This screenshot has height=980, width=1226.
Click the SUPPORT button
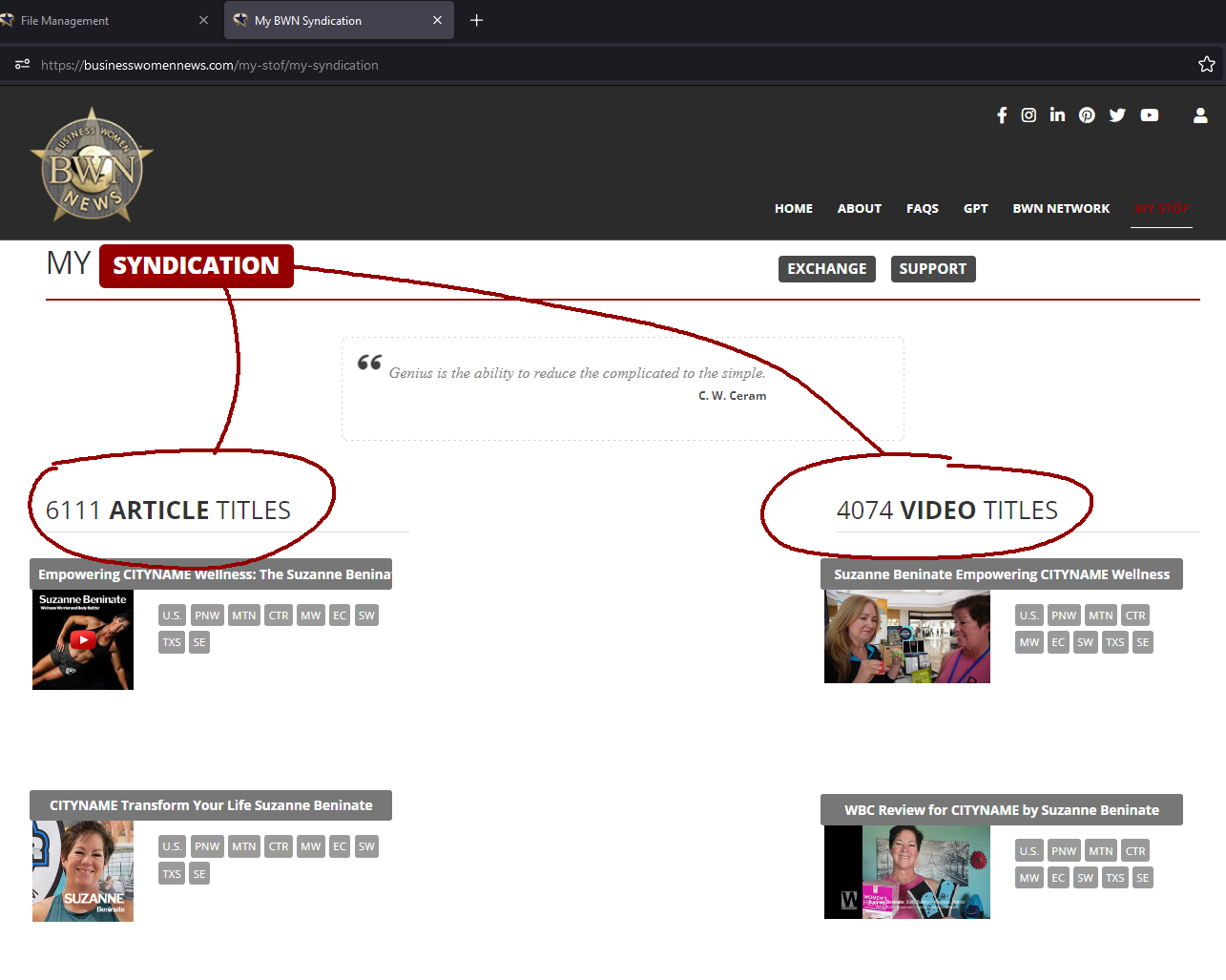(x=933, y=269)
